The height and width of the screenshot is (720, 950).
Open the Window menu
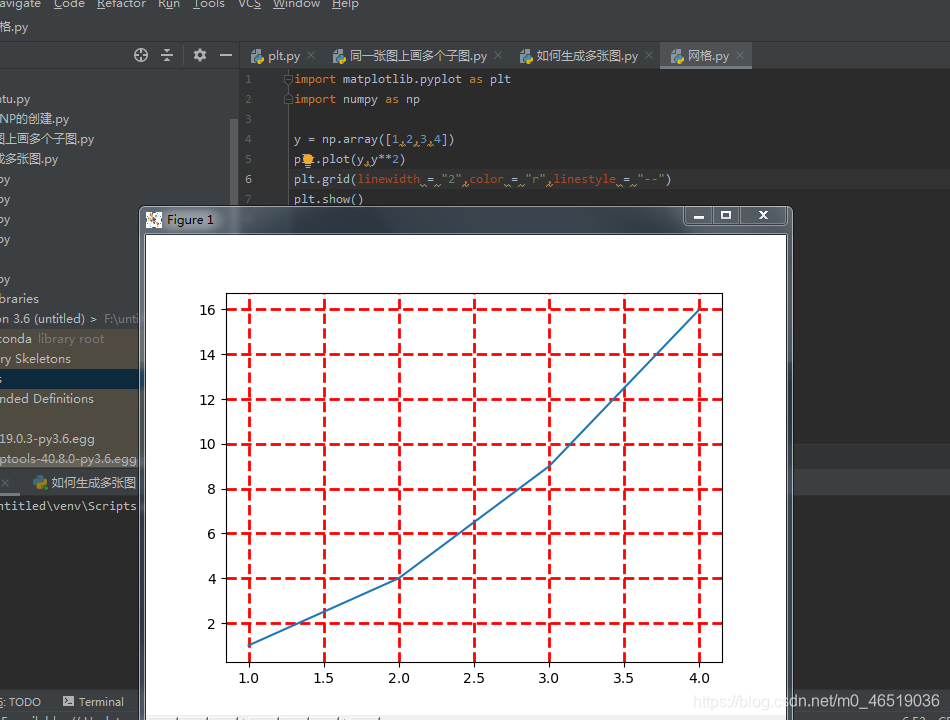pos(296,4)
